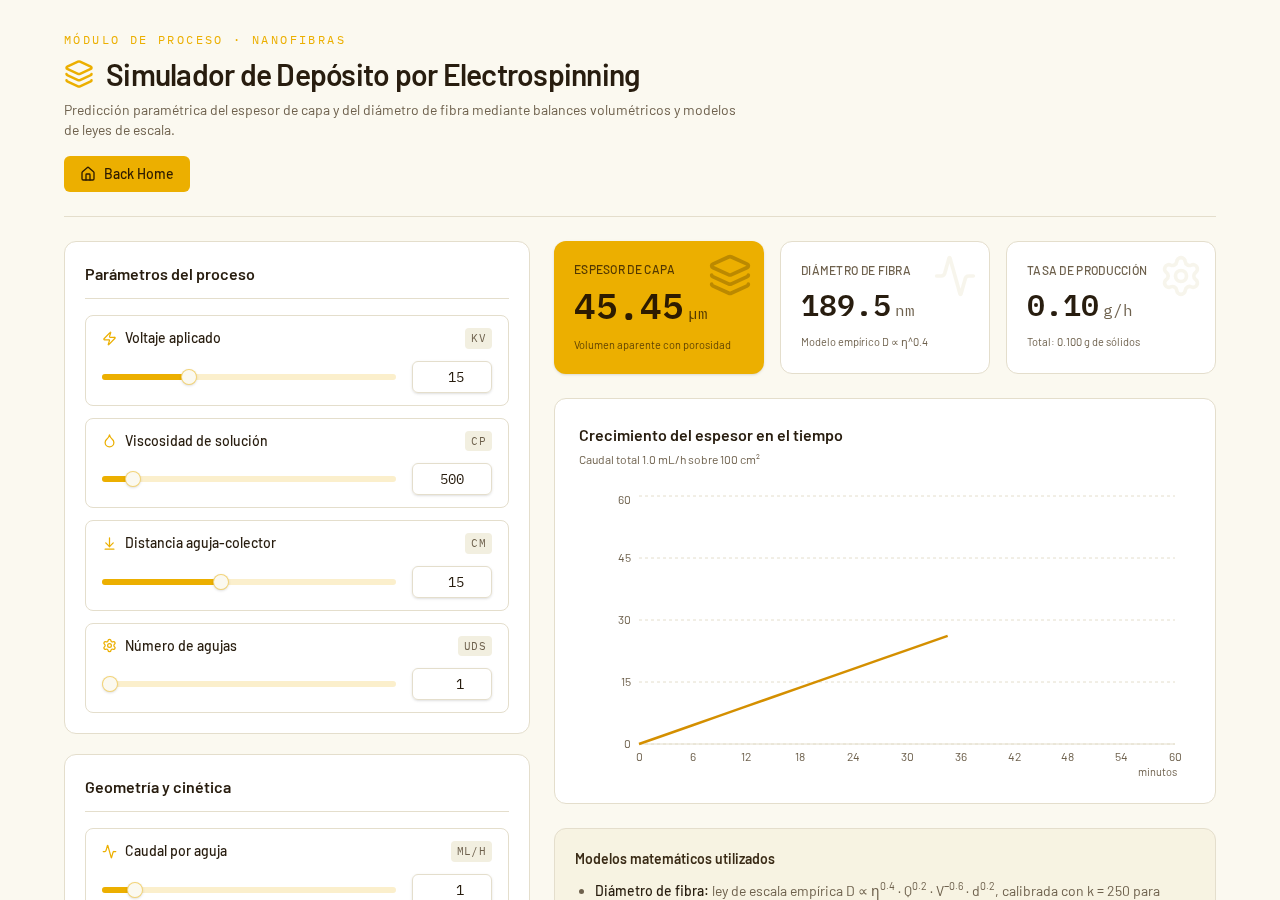
Task: Adjust the Voltaje aplicado slider
Action: click(249, 377)
